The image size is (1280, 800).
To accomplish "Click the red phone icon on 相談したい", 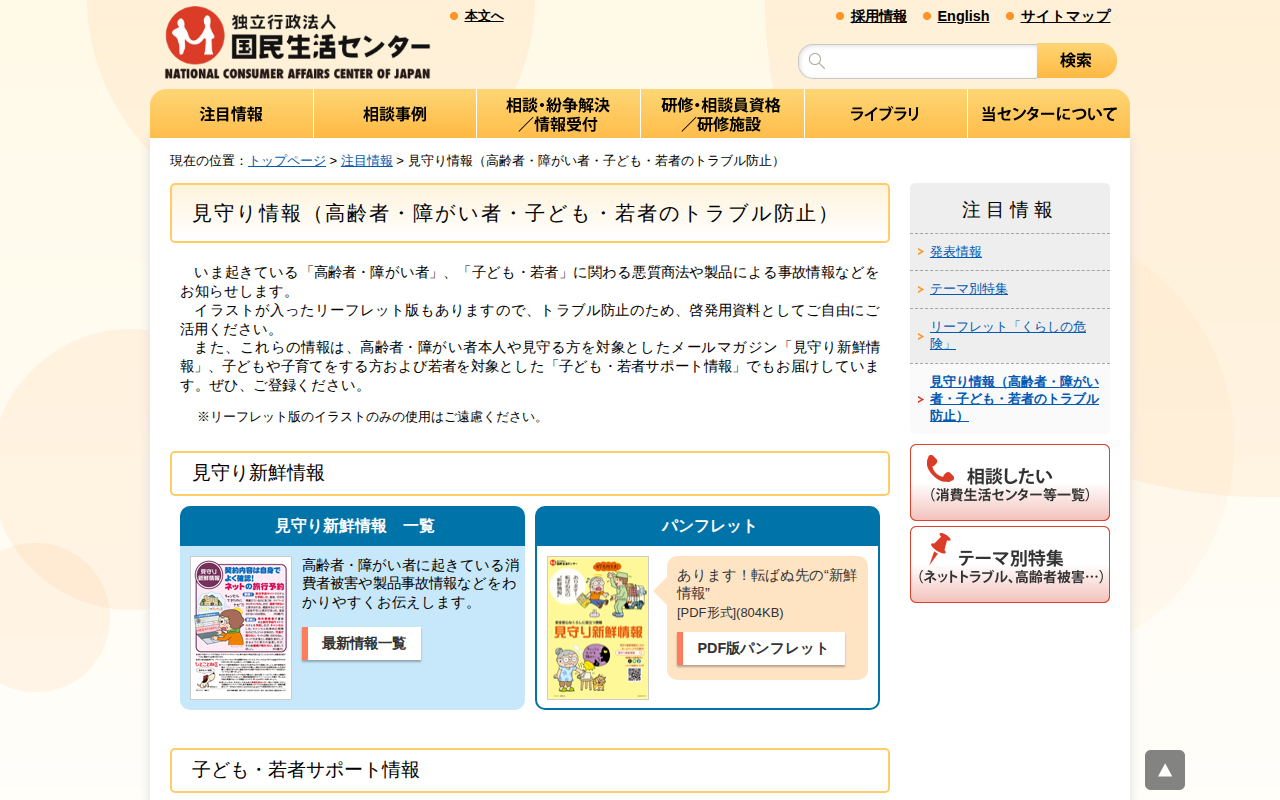I will click(940, 469).
